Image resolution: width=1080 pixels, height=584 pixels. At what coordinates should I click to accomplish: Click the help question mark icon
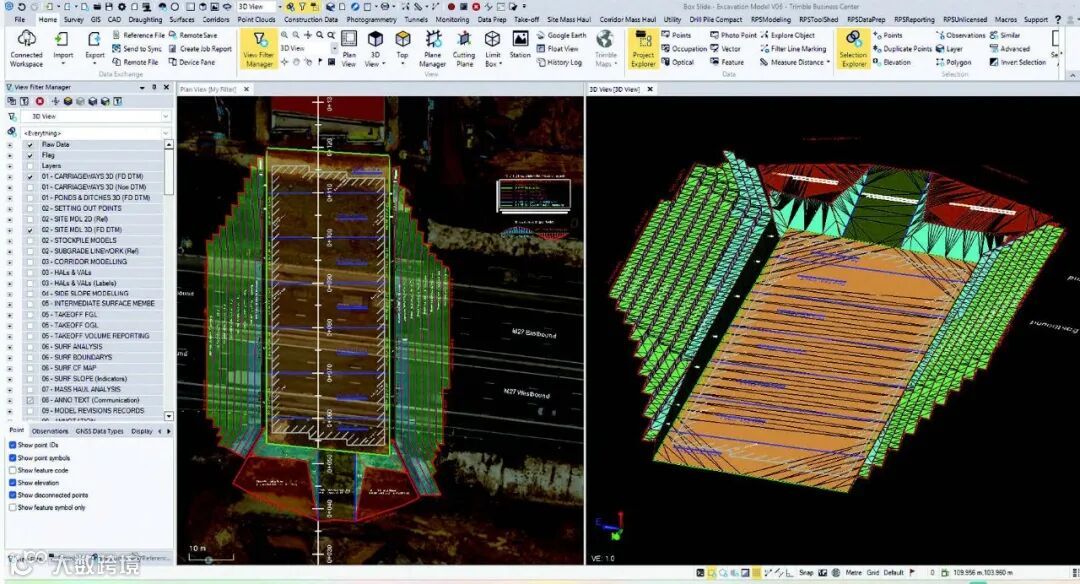point(1057,19)
